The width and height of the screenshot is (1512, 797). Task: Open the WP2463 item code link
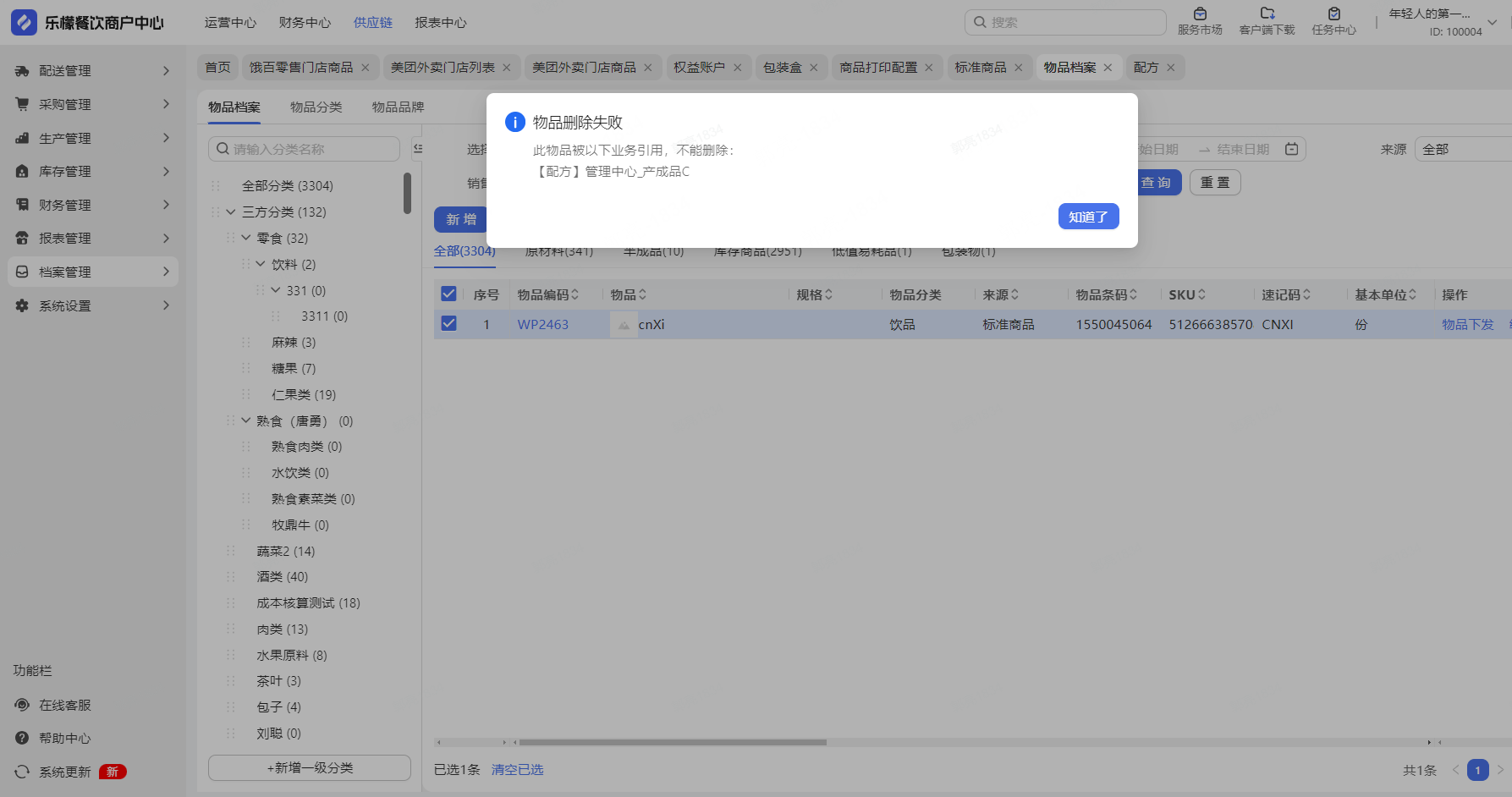coord(542,325)
